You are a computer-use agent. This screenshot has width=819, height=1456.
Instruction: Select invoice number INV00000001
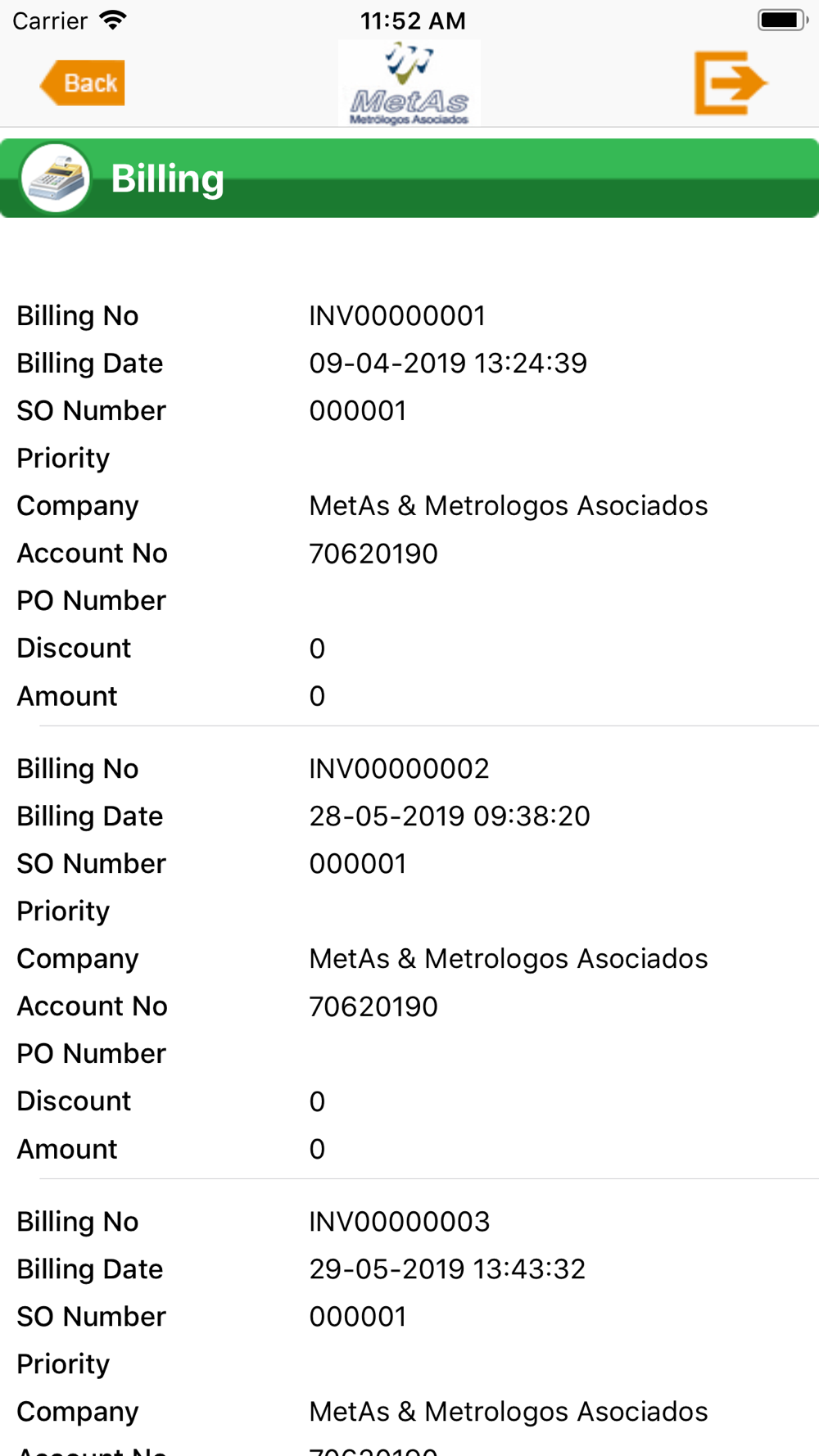point(397,316)
